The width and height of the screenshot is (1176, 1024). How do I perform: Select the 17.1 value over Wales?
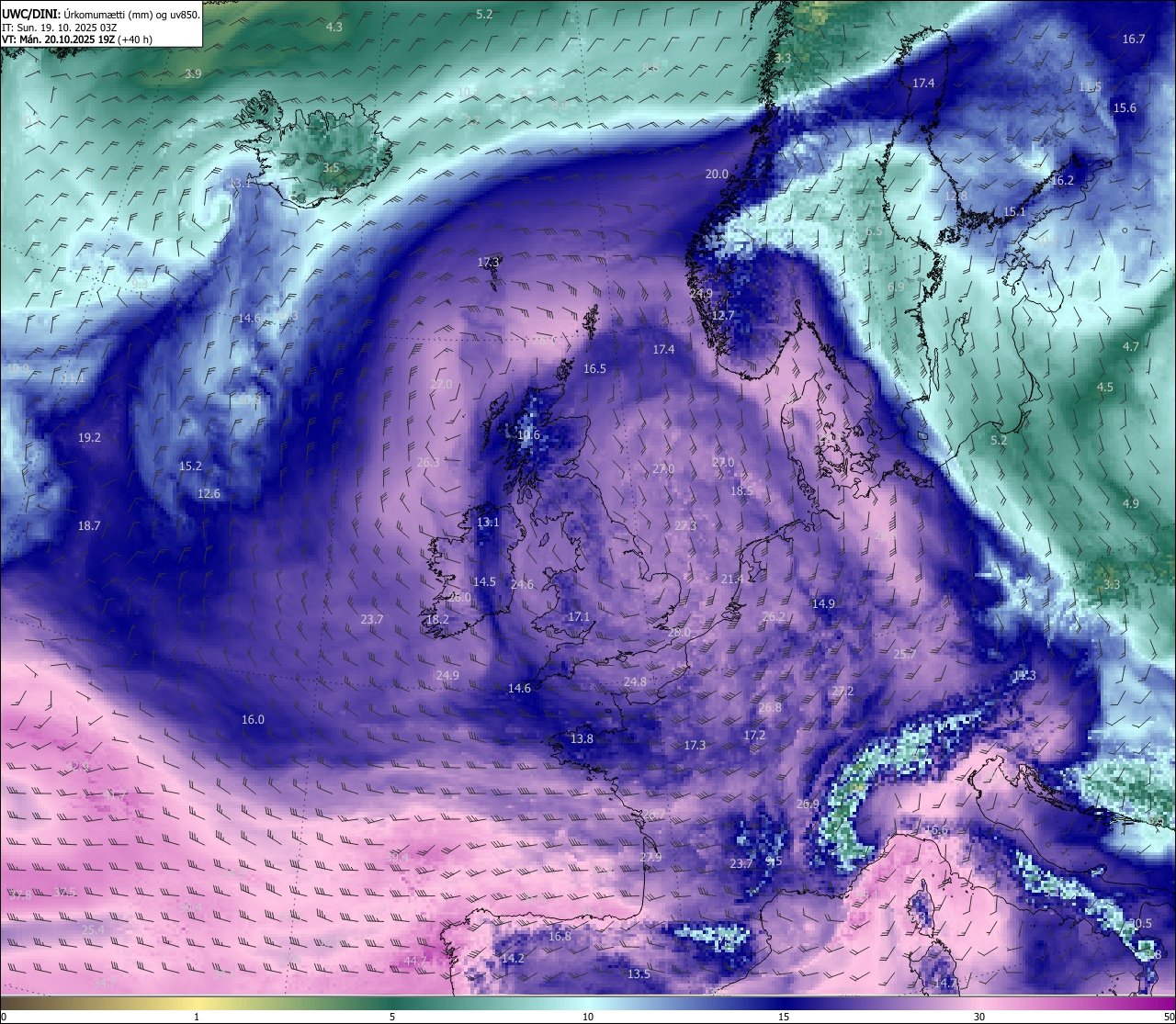click(579, 617)
